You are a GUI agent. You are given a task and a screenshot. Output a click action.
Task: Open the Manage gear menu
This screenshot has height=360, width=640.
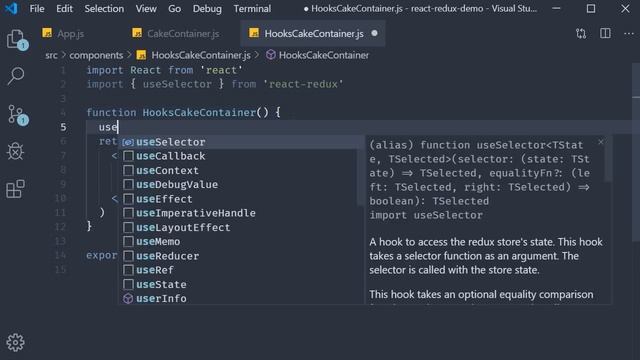pyautogui.click(x=16, y=342)
